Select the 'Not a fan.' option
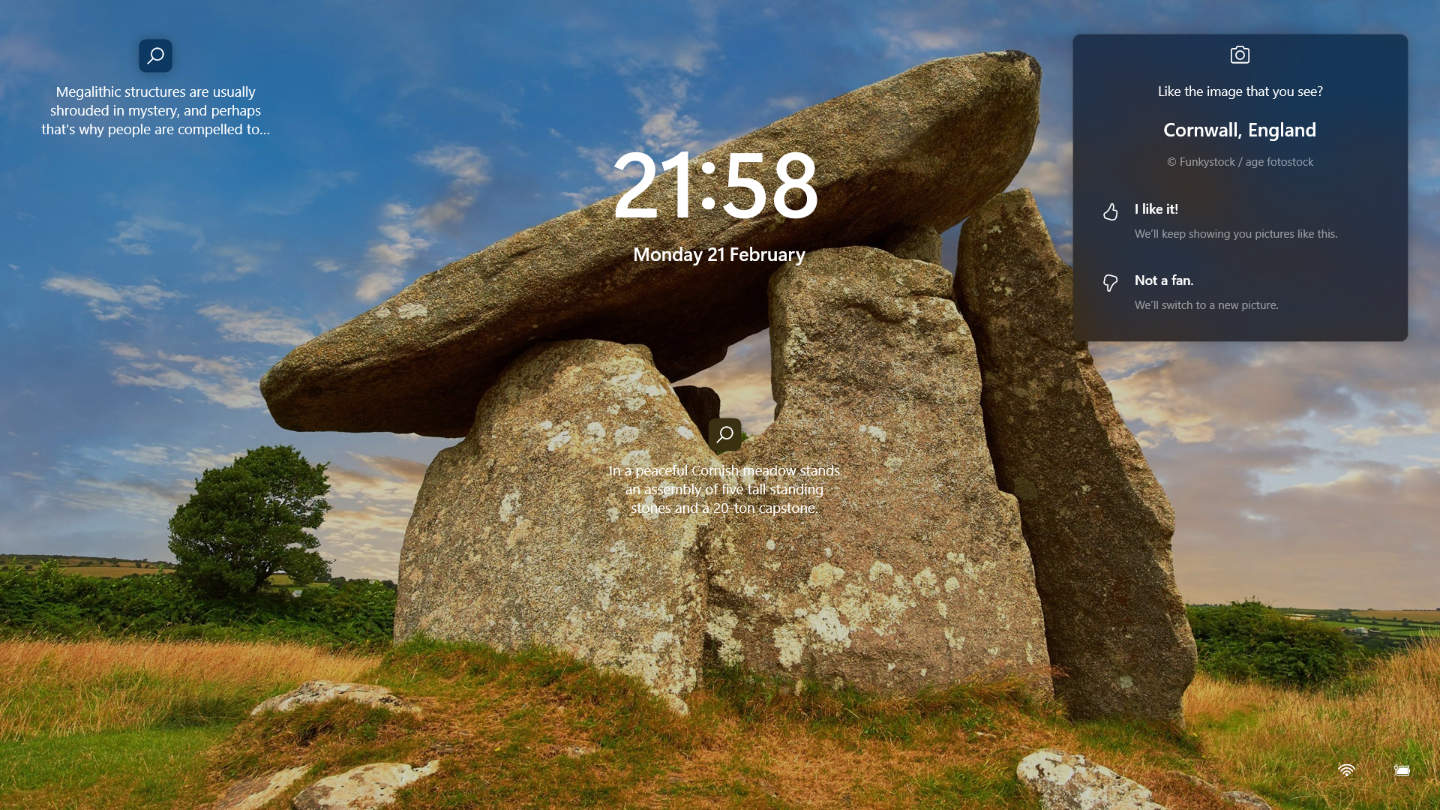The image size is (1440, 810). (x=1163, y=280)
